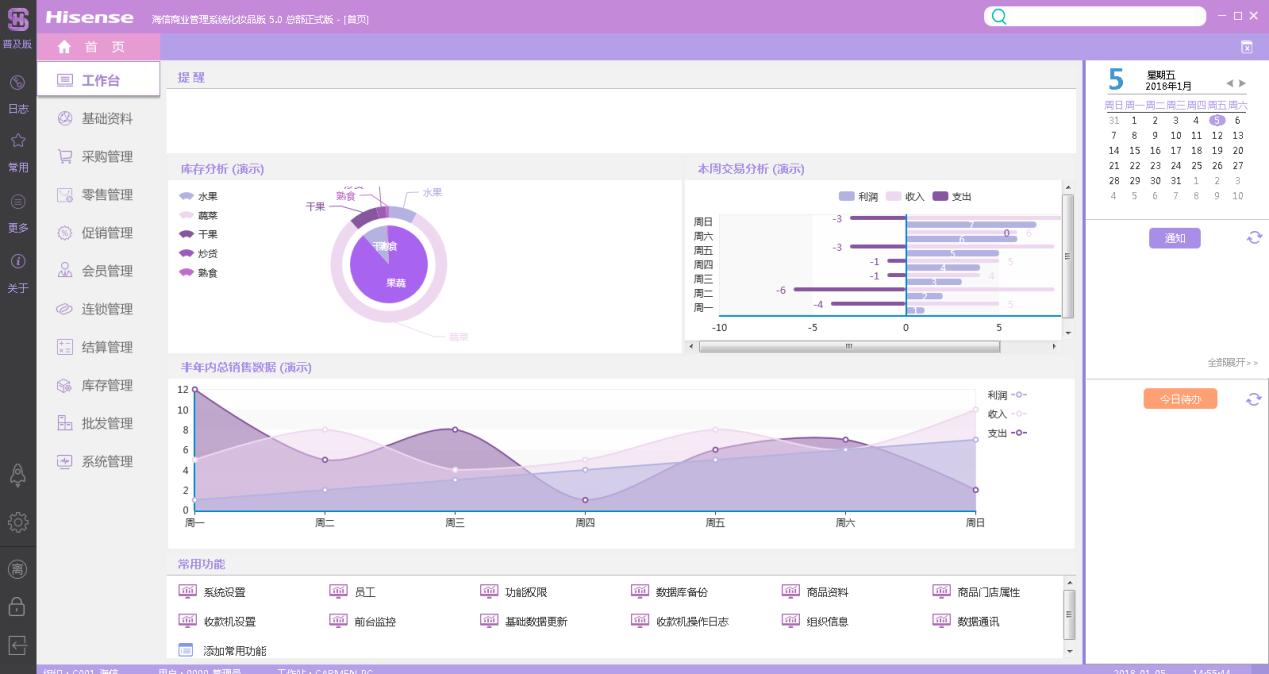
Task: Click the logout exit arrow icon
Action: pyautogui.click(x=18, y=645)
